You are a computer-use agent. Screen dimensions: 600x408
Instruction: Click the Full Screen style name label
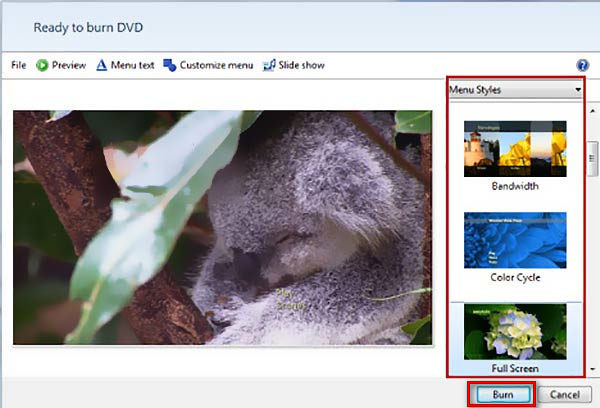(515, 369)
